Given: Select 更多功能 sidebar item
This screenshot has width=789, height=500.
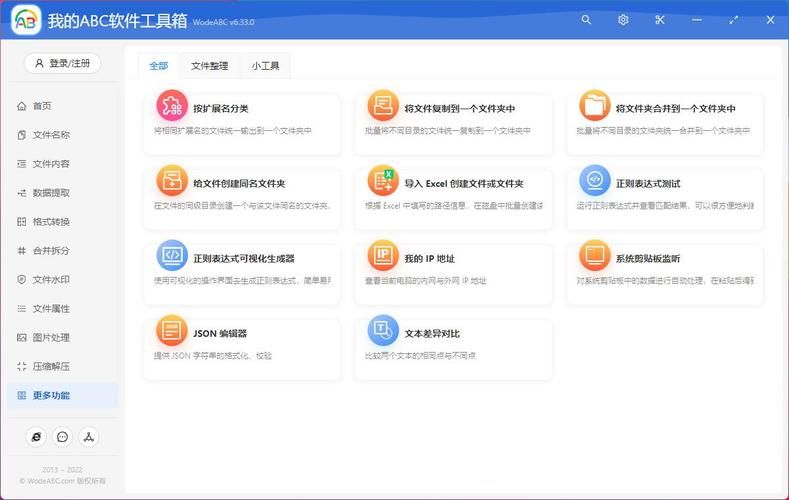Looking at the screenshot, I should click(62, 395).
